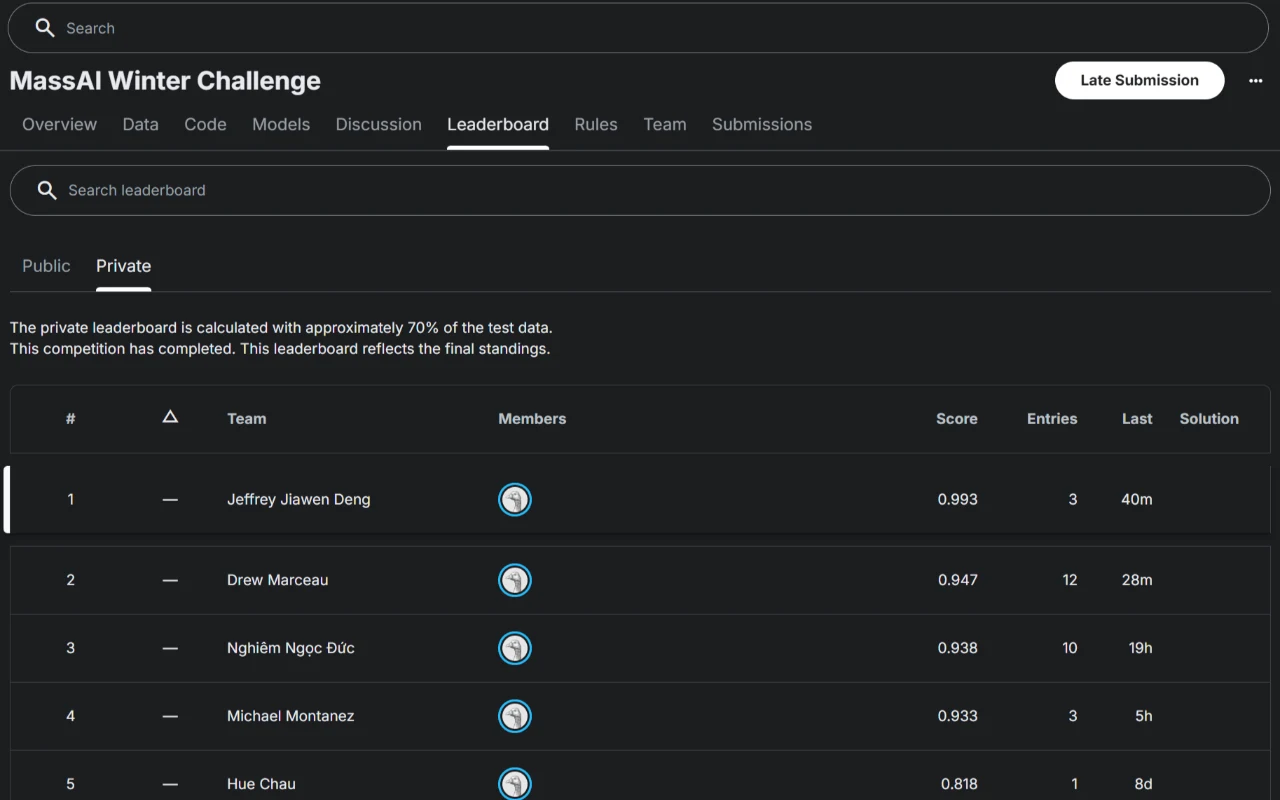The width and height of the screenshot is (1280, 800).
Task: Open team Drew Marceau
Action: pyautogui.click(x=278, y=580)
